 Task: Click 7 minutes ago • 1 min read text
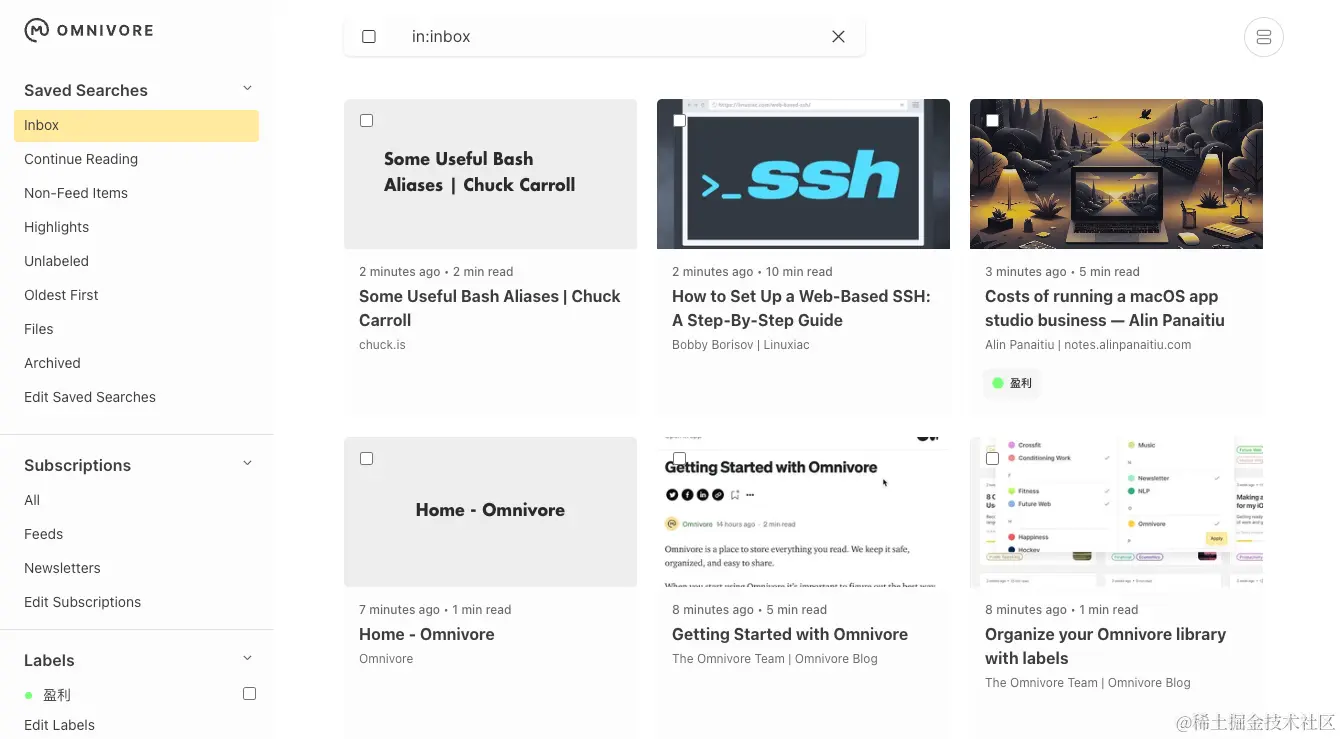point(435,610)
